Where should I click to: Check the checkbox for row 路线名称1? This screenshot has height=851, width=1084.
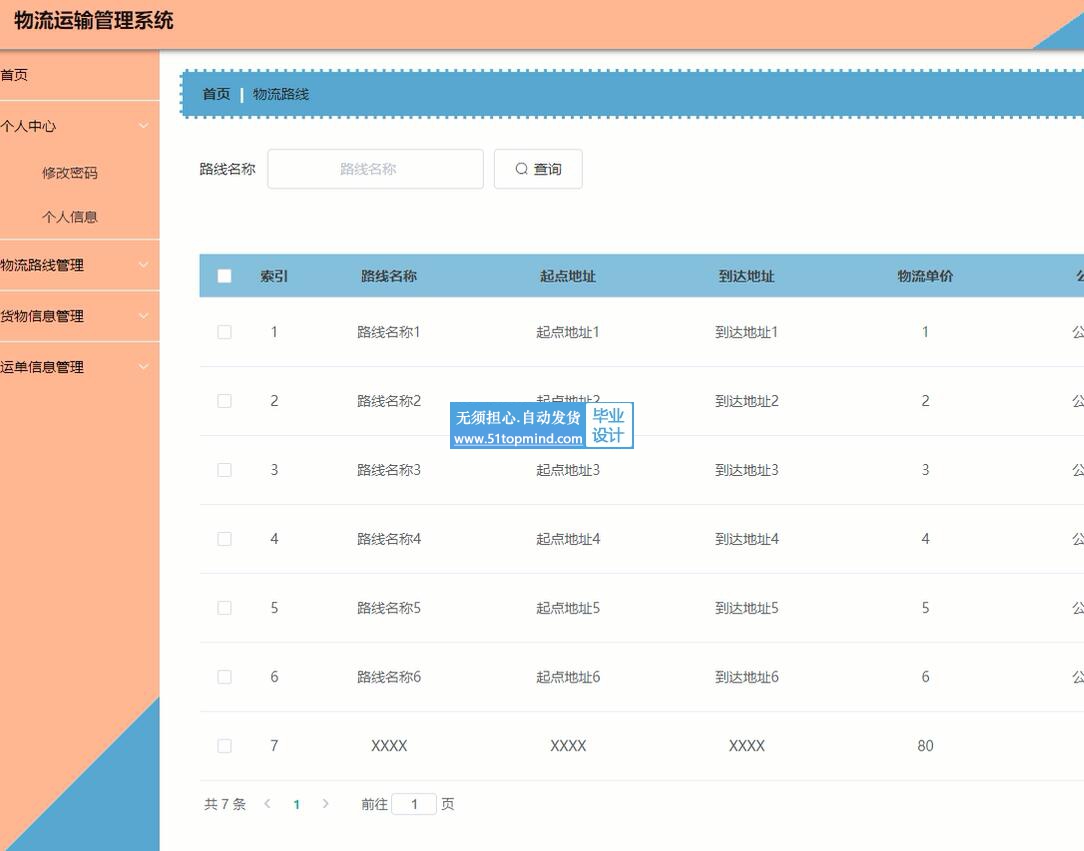(x=224, y=332)
